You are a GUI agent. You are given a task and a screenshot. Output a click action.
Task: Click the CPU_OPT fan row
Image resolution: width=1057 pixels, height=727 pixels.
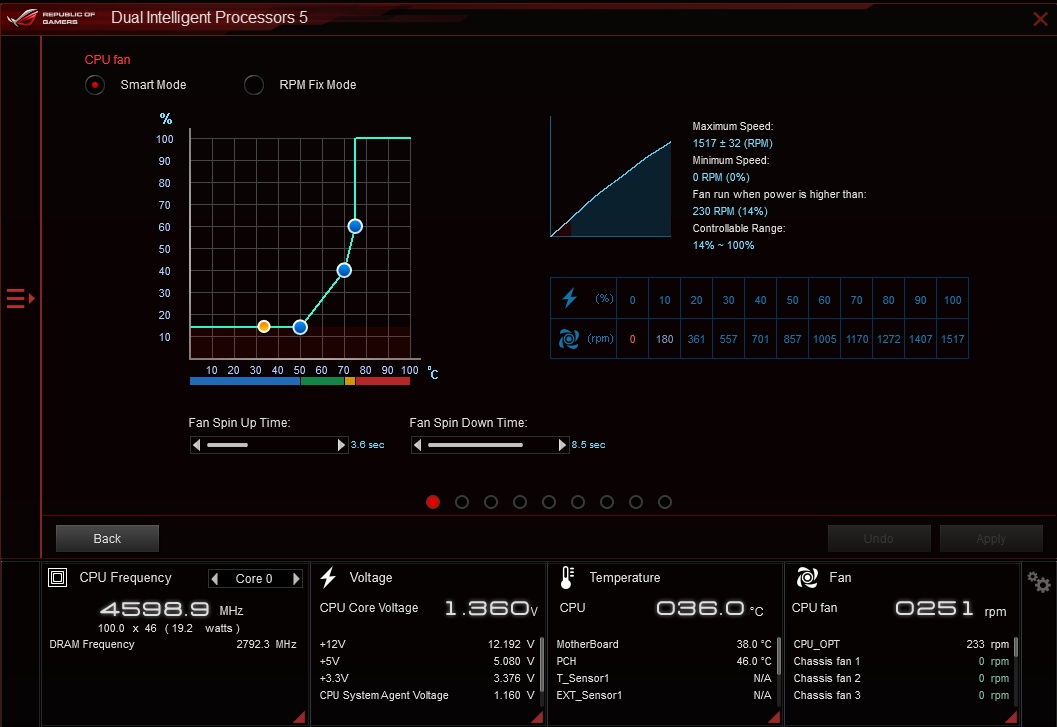click(x=901, y=644)
